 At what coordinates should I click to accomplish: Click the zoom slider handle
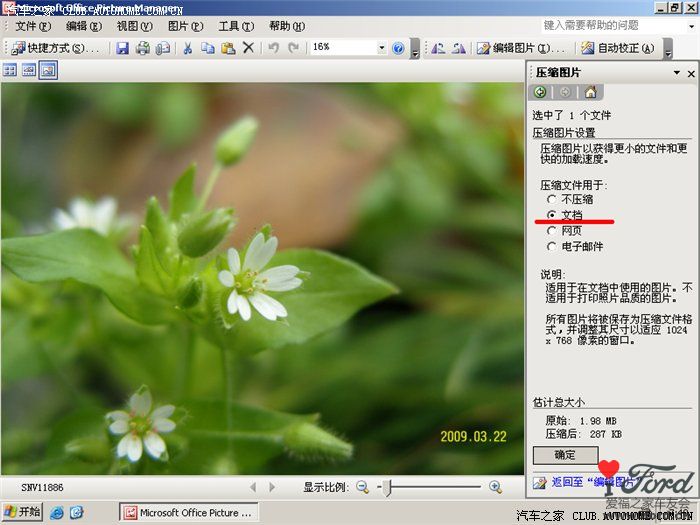click(388, 487)
